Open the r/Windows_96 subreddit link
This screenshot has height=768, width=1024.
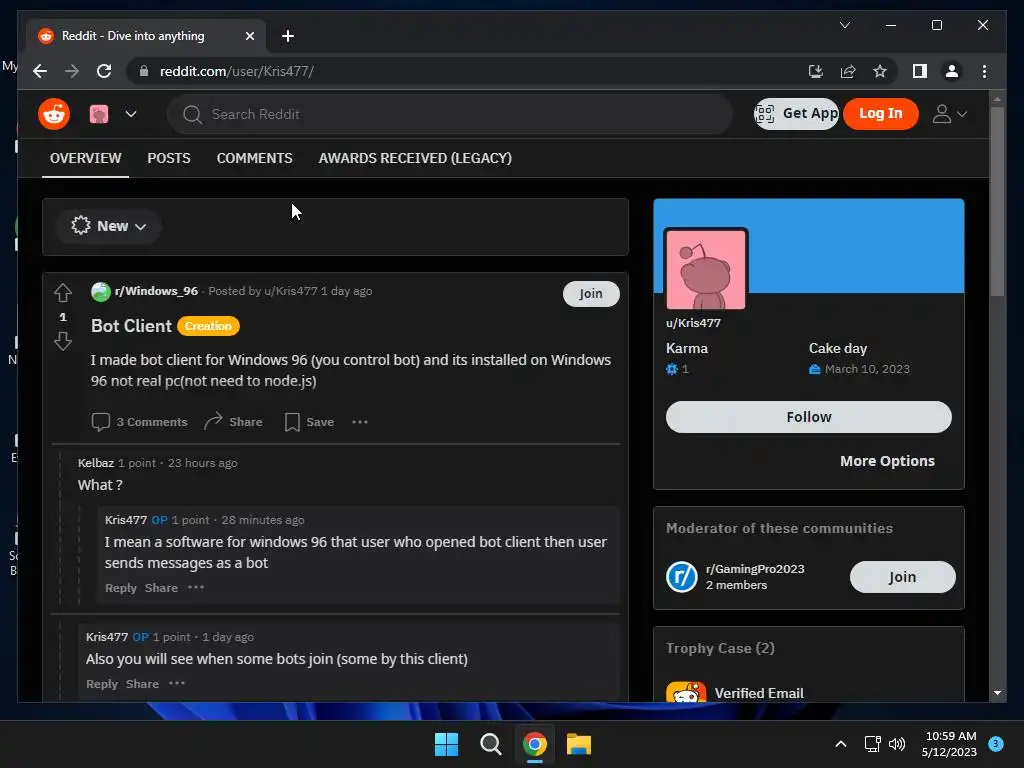[x=156, y=291]
